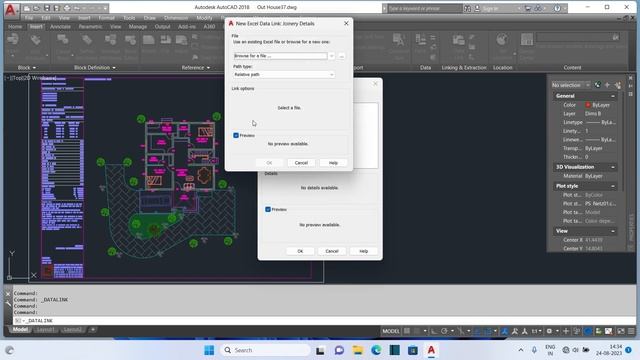This screenshot has height=360, width=640.
Task: Click the Save As icon in Quick Access
Action: 56,8
